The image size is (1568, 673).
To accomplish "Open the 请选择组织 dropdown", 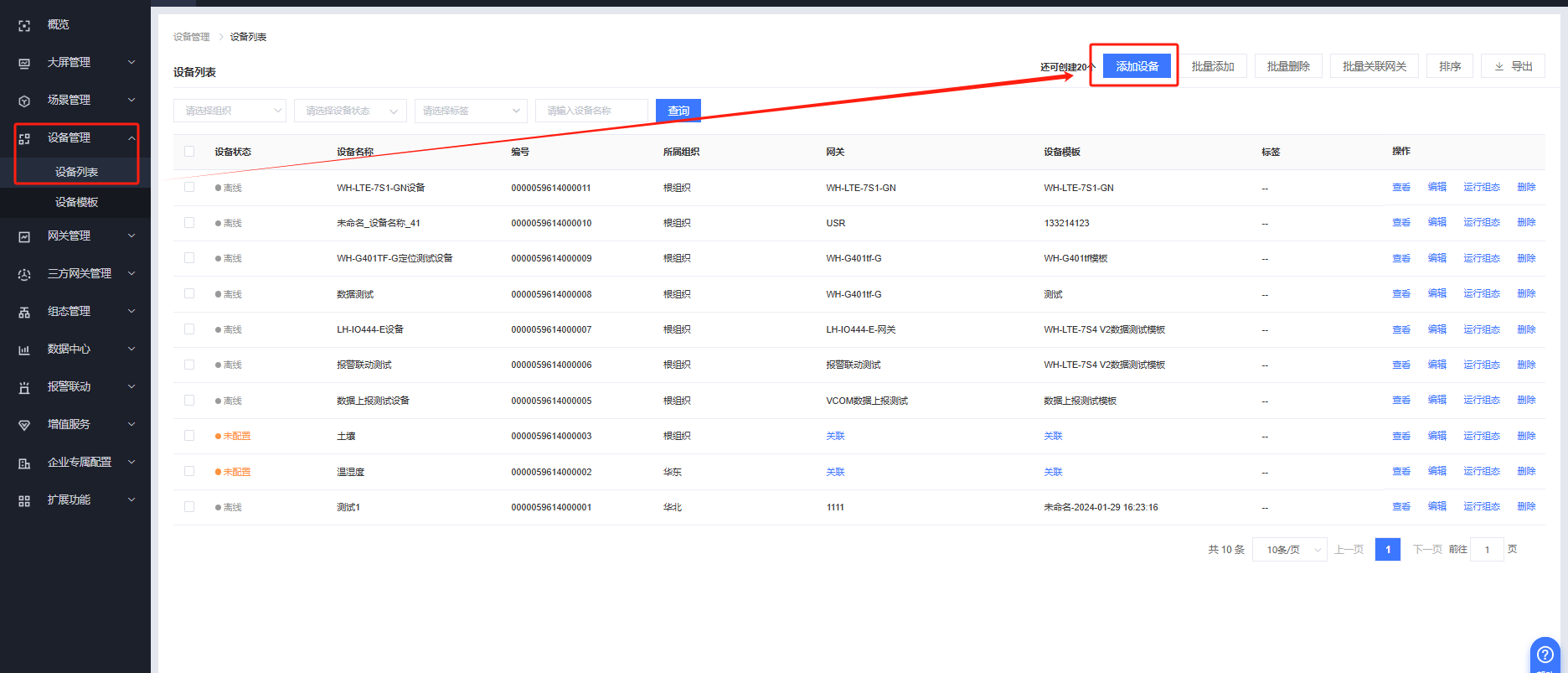I will click(x=230, y=111).
